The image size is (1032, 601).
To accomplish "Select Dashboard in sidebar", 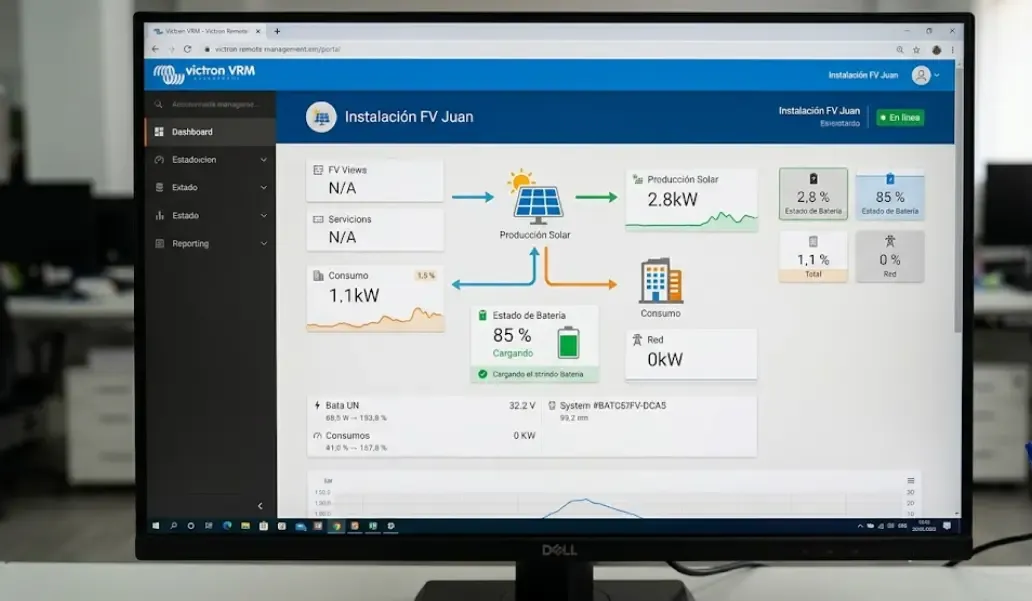I will point(211,132).
